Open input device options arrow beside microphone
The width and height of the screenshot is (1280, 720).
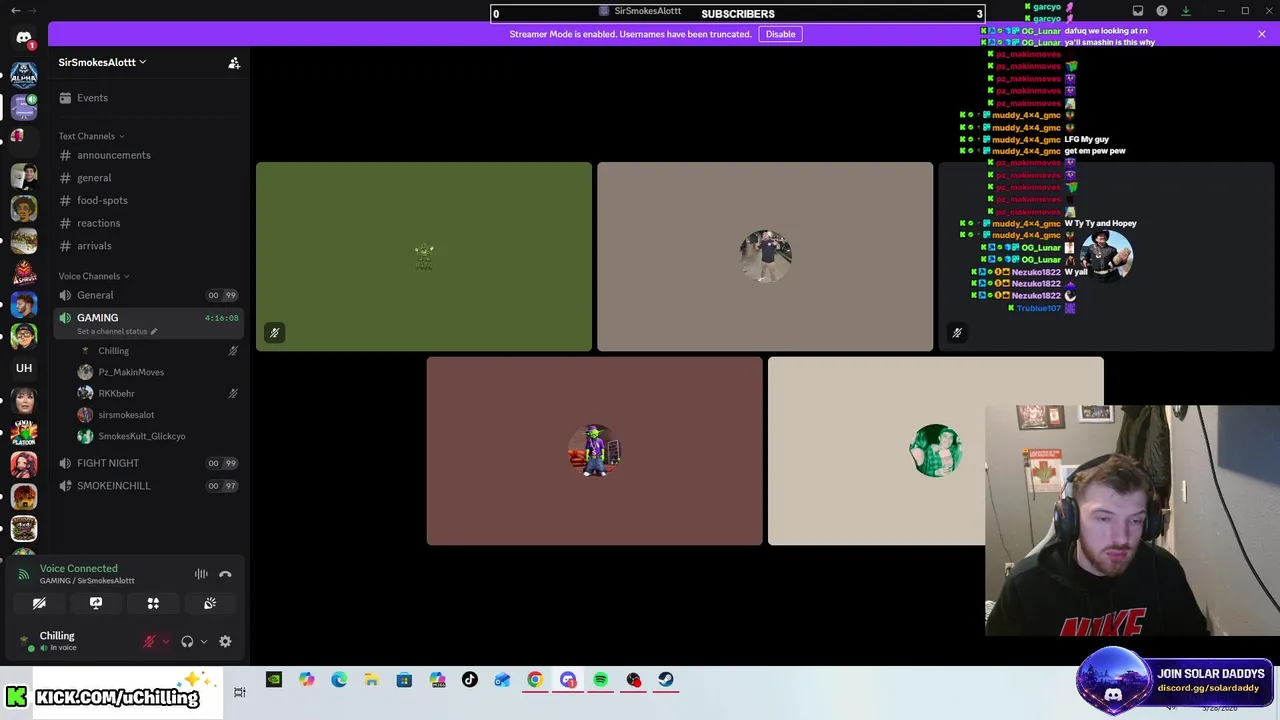coord(166,642)
